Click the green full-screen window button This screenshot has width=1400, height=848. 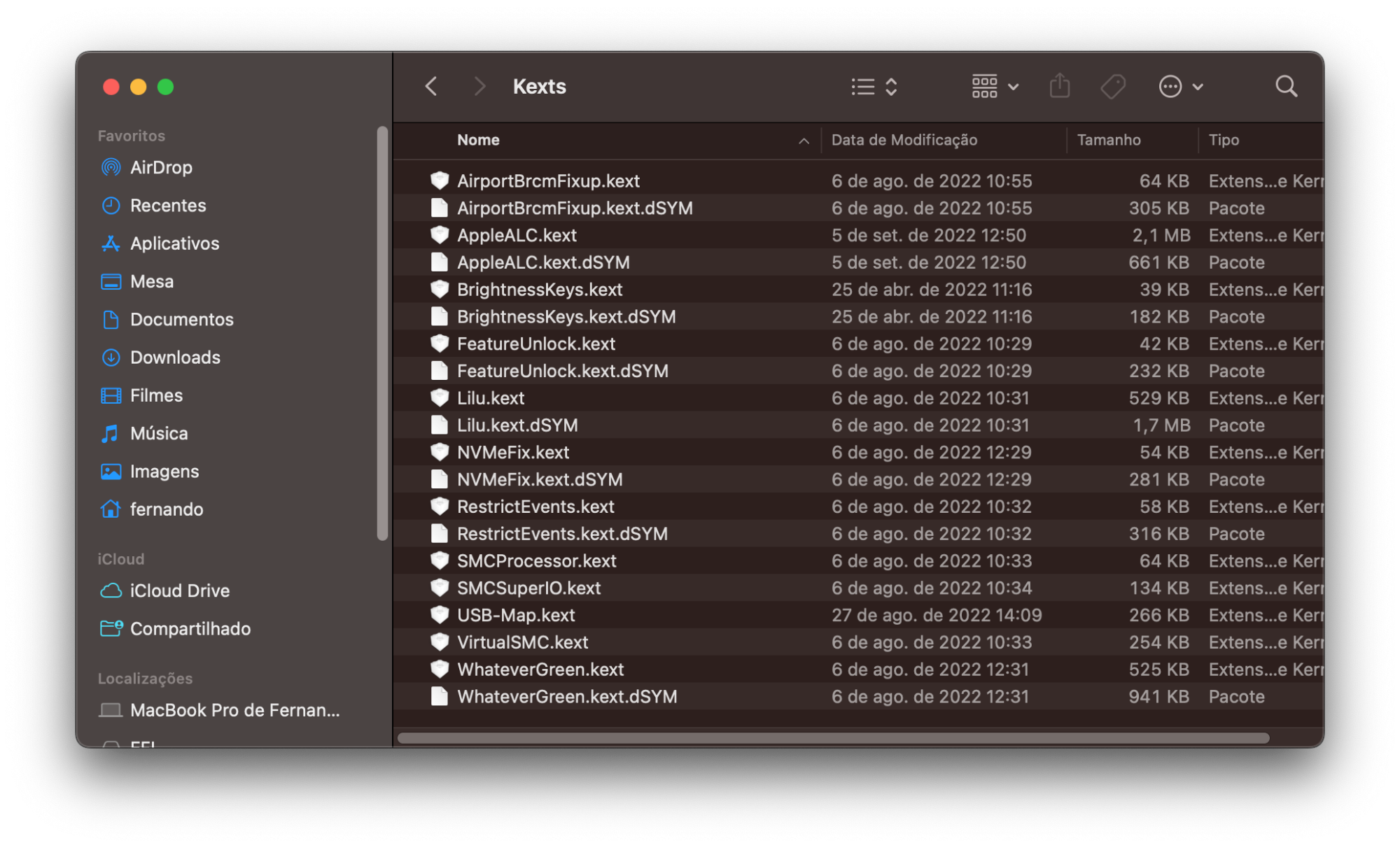click(166, 87)
